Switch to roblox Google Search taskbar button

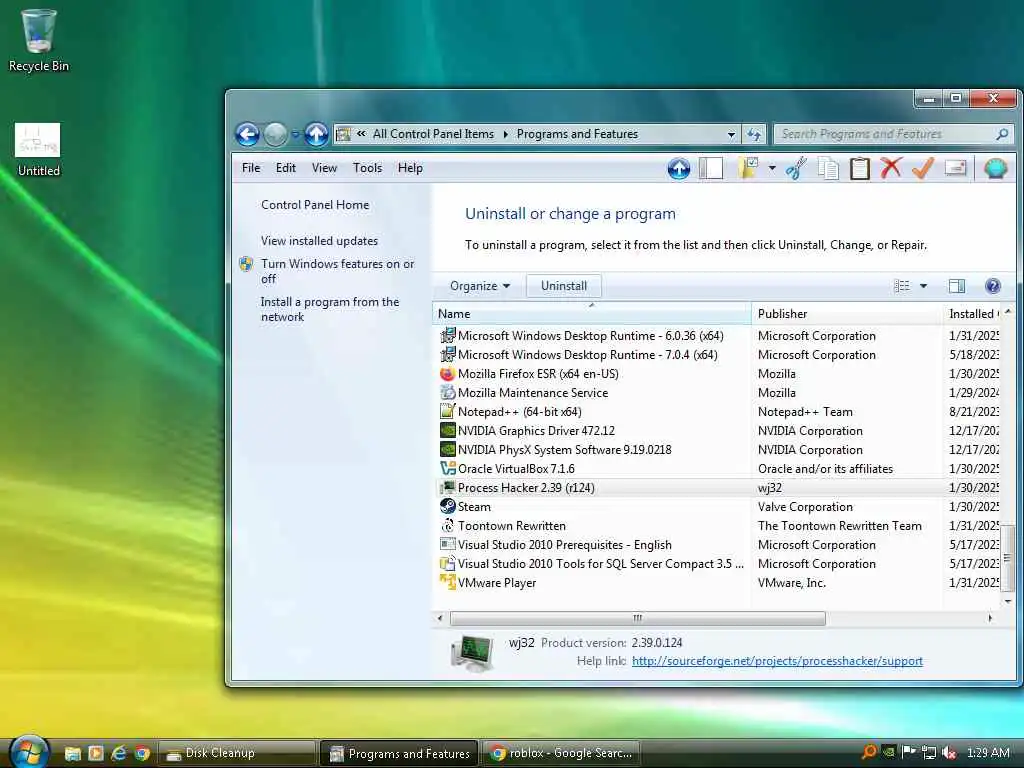pos(561,753)
